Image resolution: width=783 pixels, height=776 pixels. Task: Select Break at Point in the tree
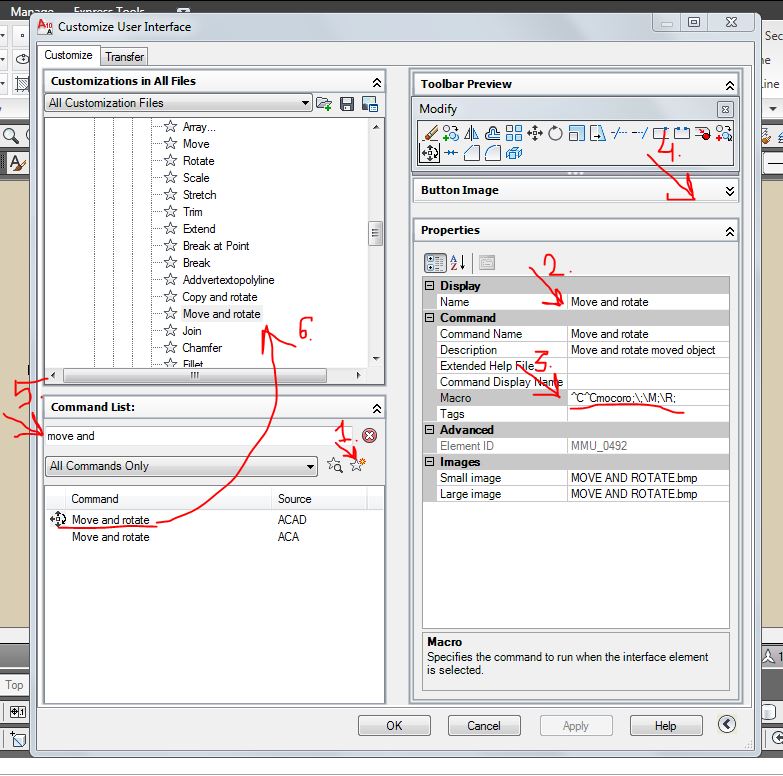(x=216, y=246)
